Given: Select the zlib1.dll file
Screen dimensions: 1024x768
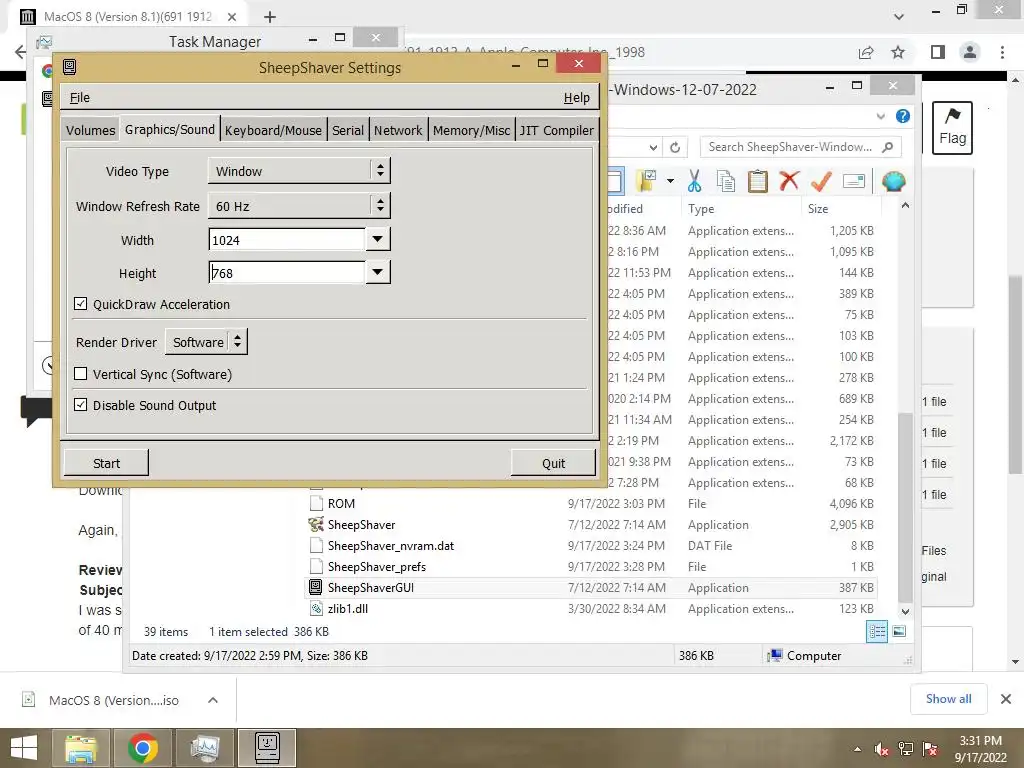Looking at the screenshot, I should click(x=592, y=608).
